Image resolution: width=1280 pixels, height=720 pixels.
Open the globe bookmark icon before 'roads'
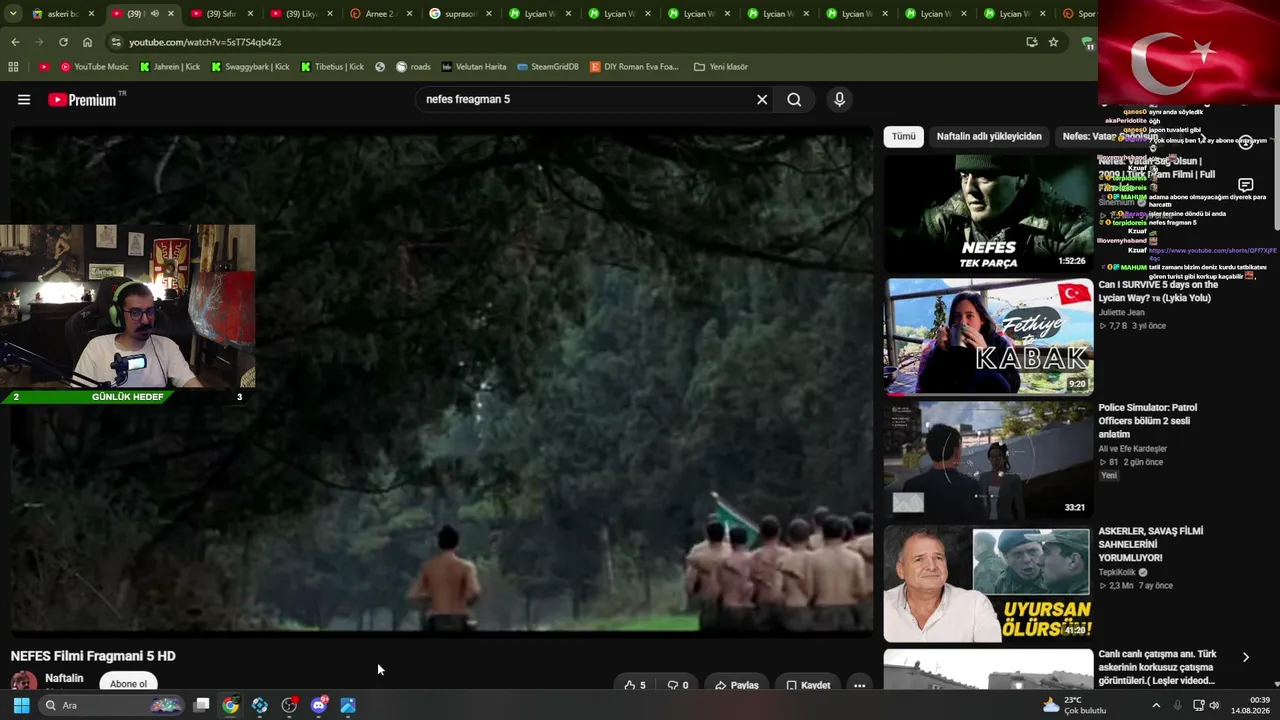click(x=380, y=67)
